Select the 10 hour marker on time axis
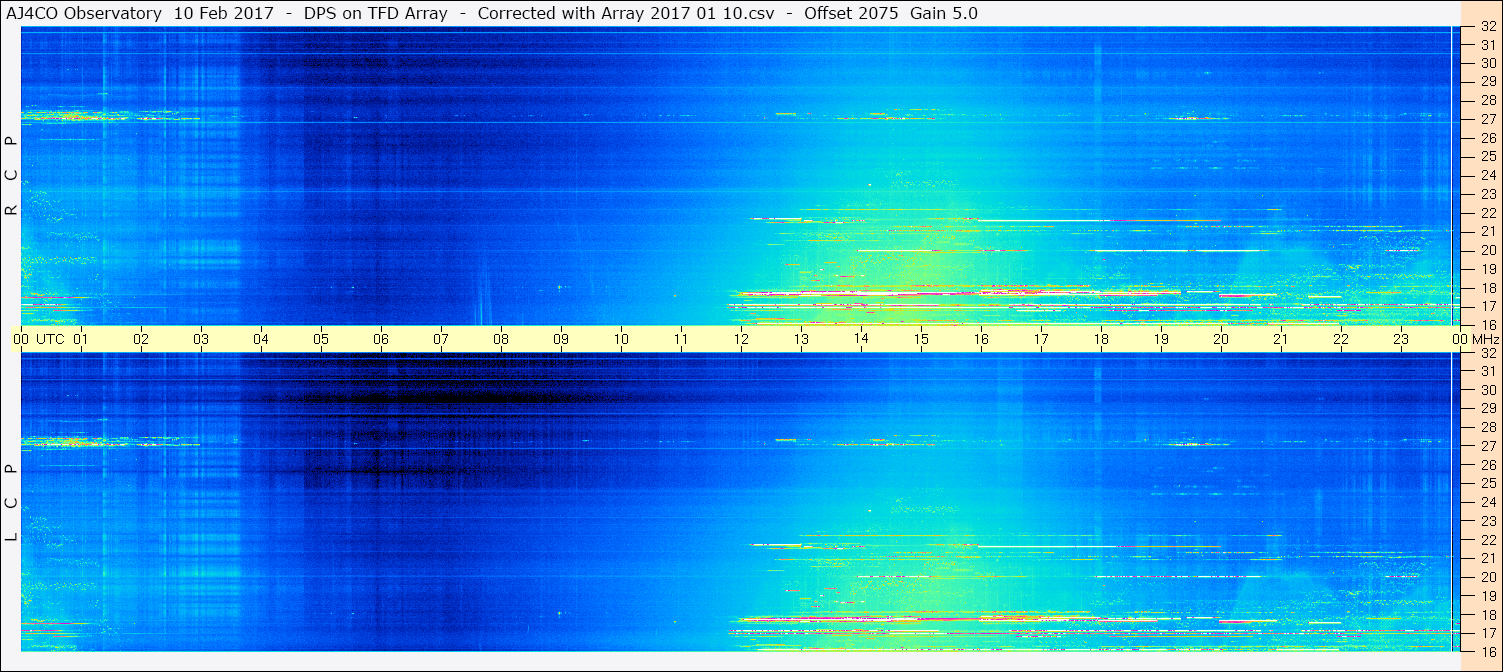This screenshot has width=1503, height=672. point(621,339)
